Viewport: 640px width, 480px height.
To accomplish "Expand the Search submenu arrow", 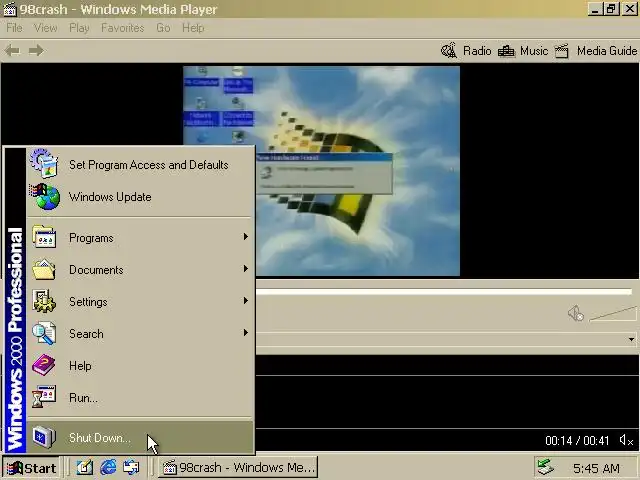I will [246, 333].
